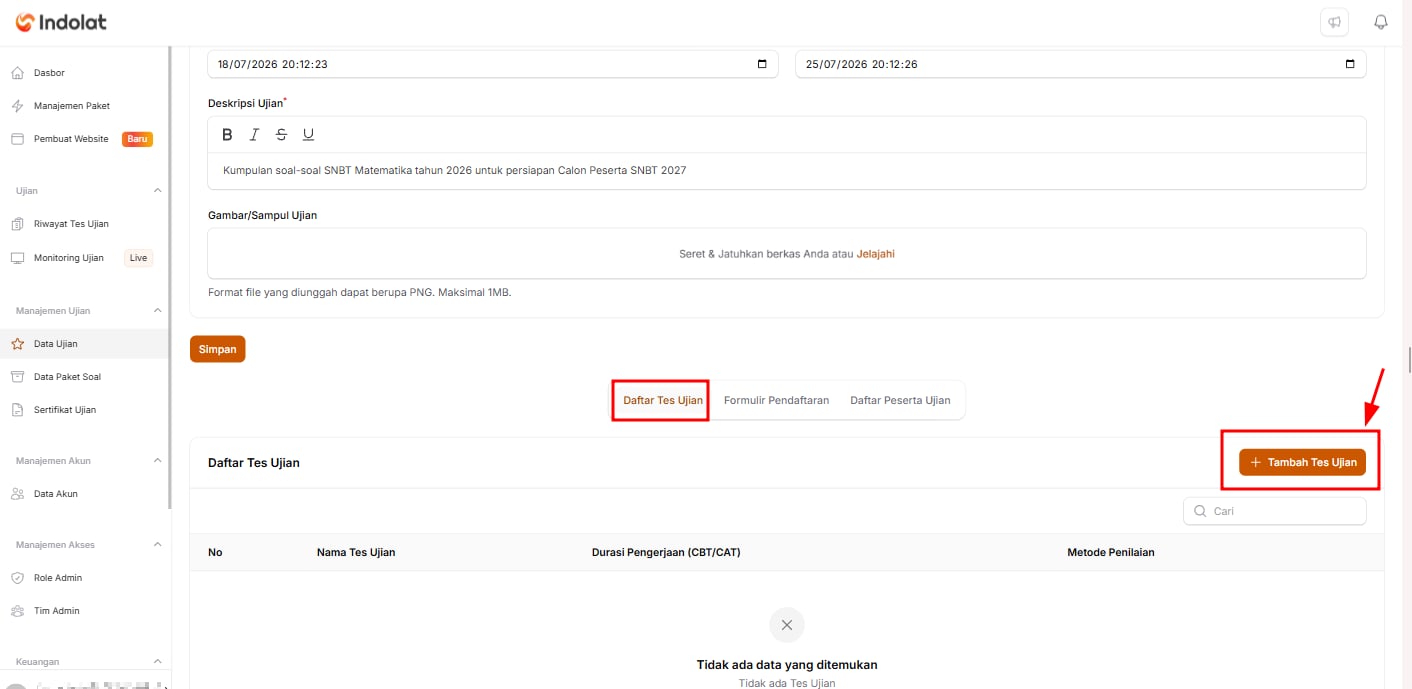Click the Gambar/Sampul Ujian file drop zone

click(x=787, y=254)
